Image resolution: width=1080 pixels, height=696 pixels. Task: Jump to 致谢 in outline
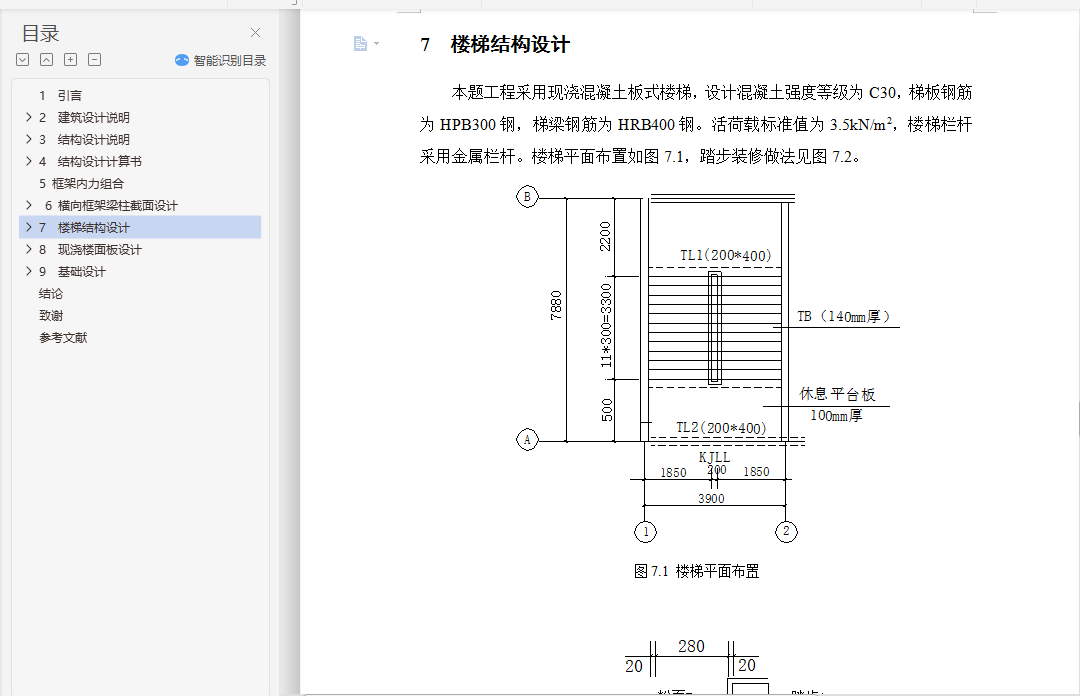(51, 316)
